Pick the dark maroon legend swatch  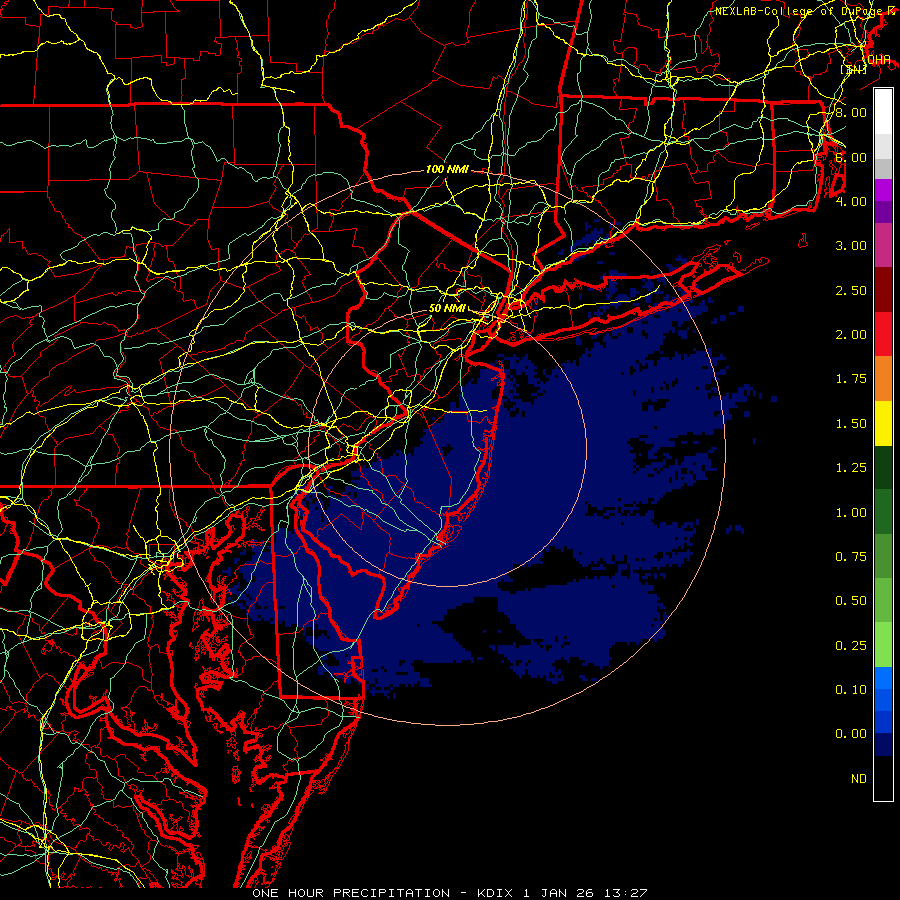883,290
